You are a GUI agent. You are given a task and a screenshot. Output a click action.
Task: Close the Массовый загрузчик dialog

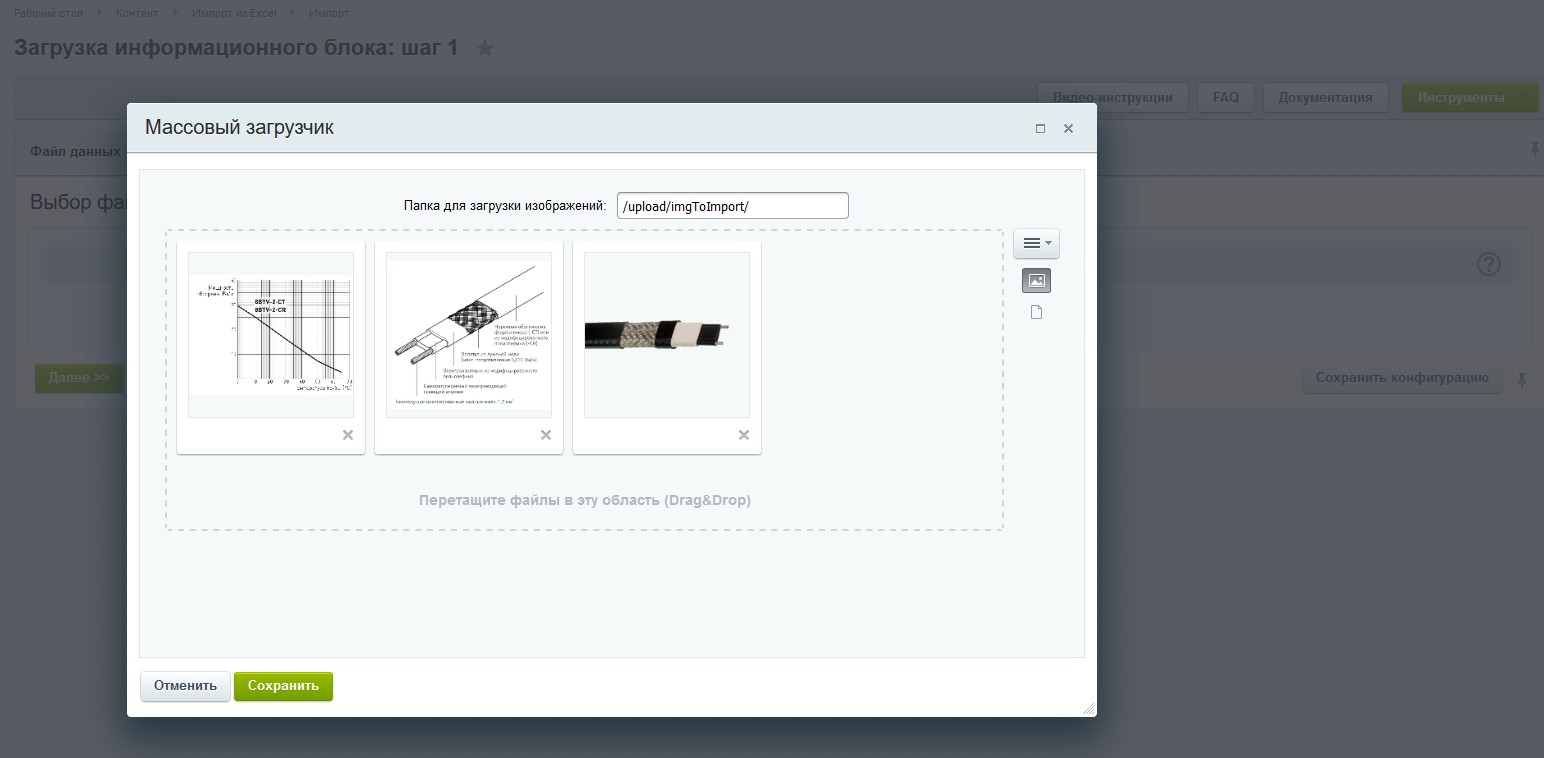point(1068,128)
